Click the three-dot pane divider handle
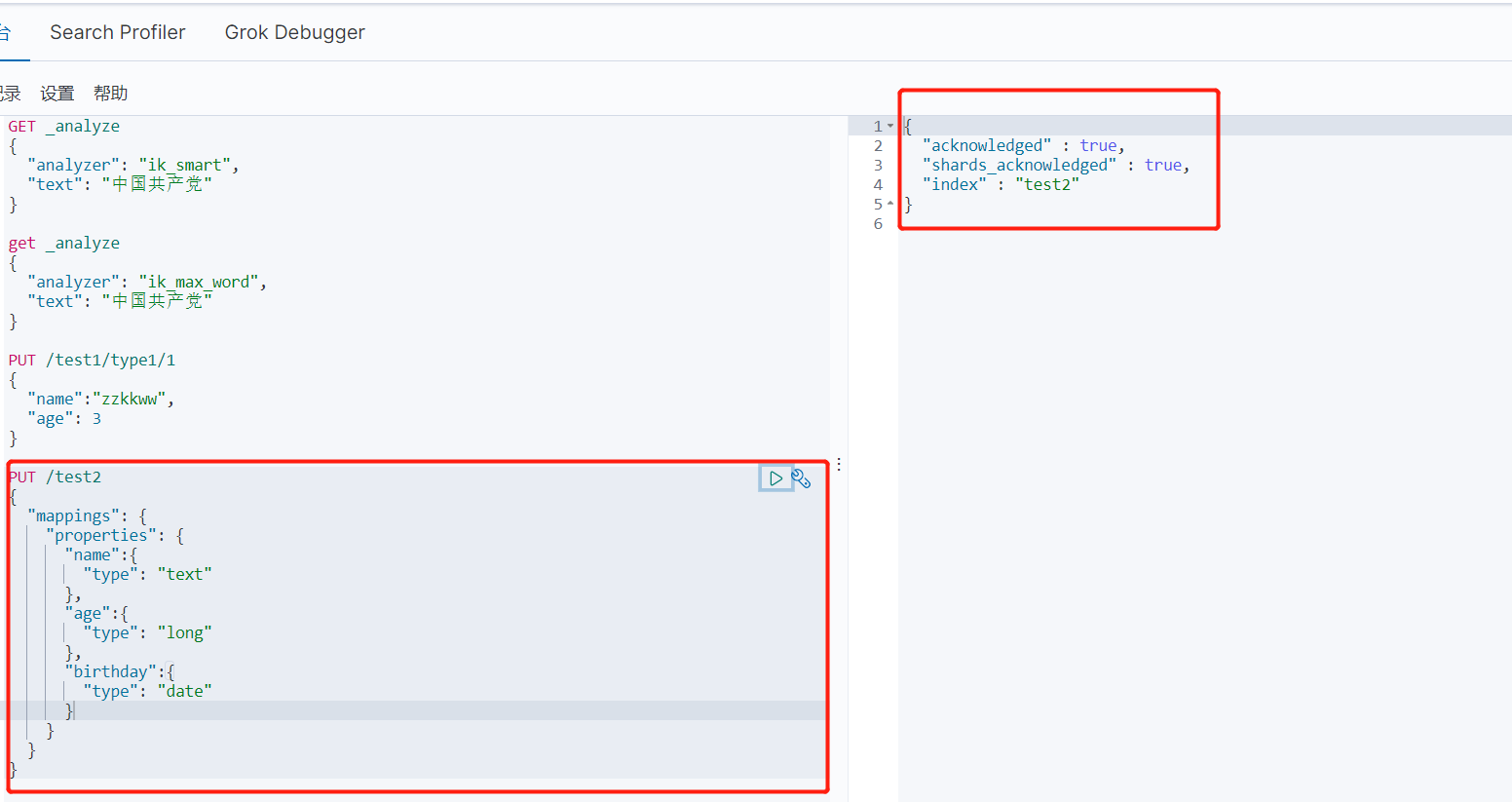This screenshot has height=802, width=1512. point(839,465)
